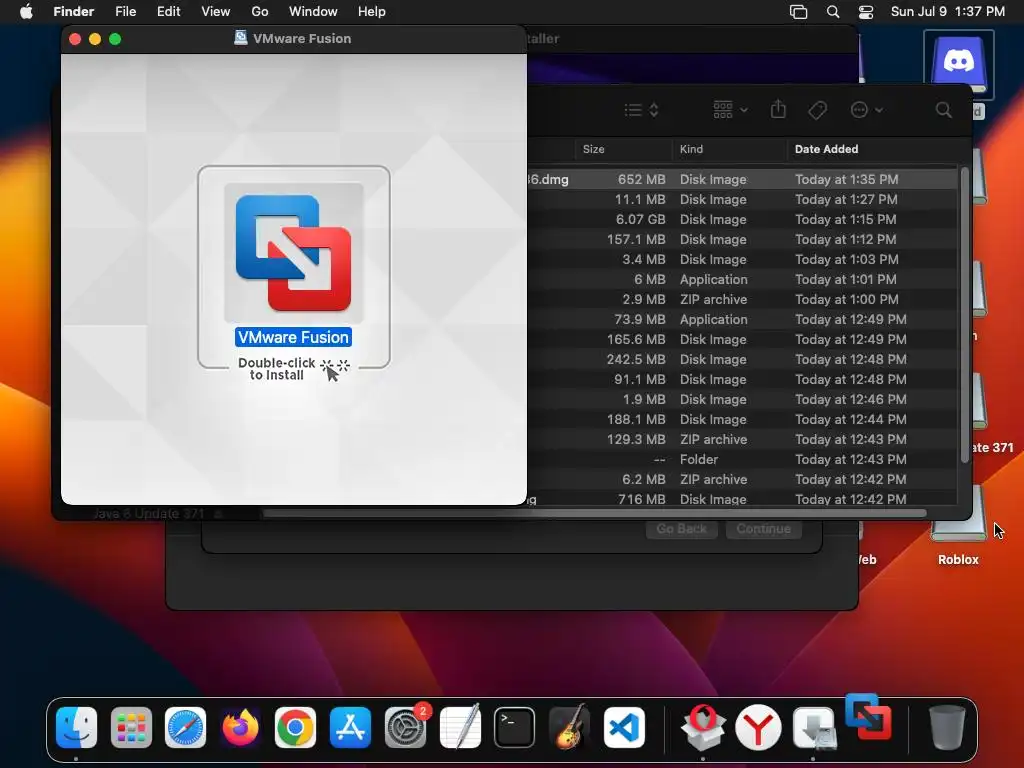
Task: Open the Go menu
Action: point(259,11)
